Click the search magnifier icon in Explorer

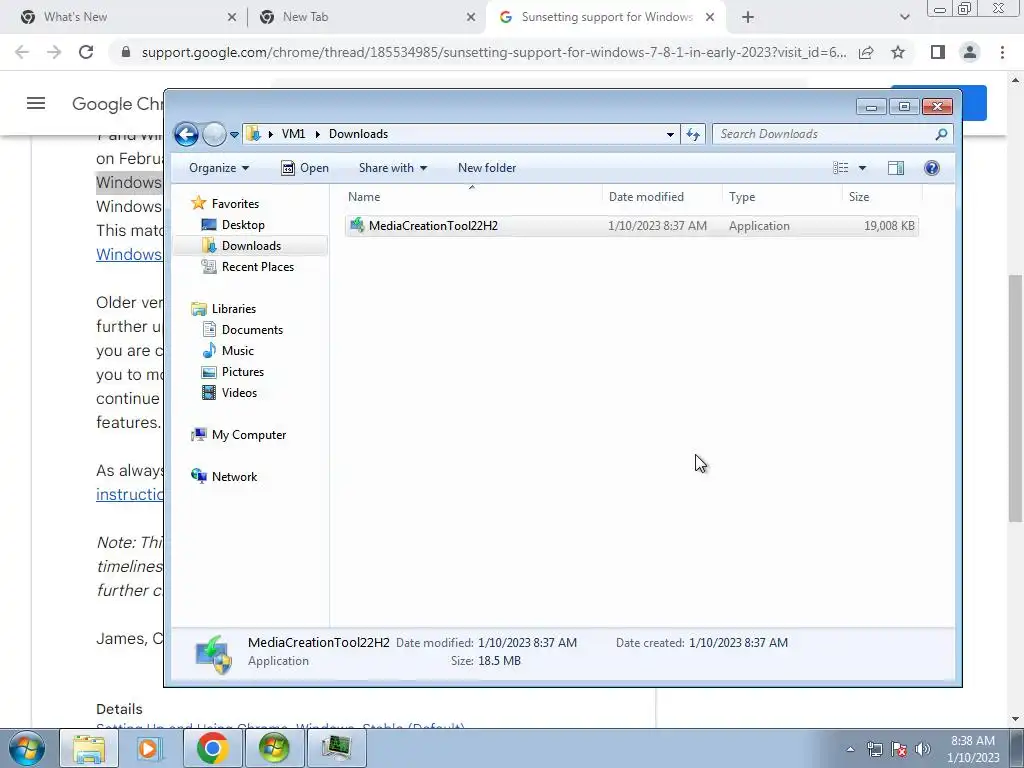pos(941,134)
